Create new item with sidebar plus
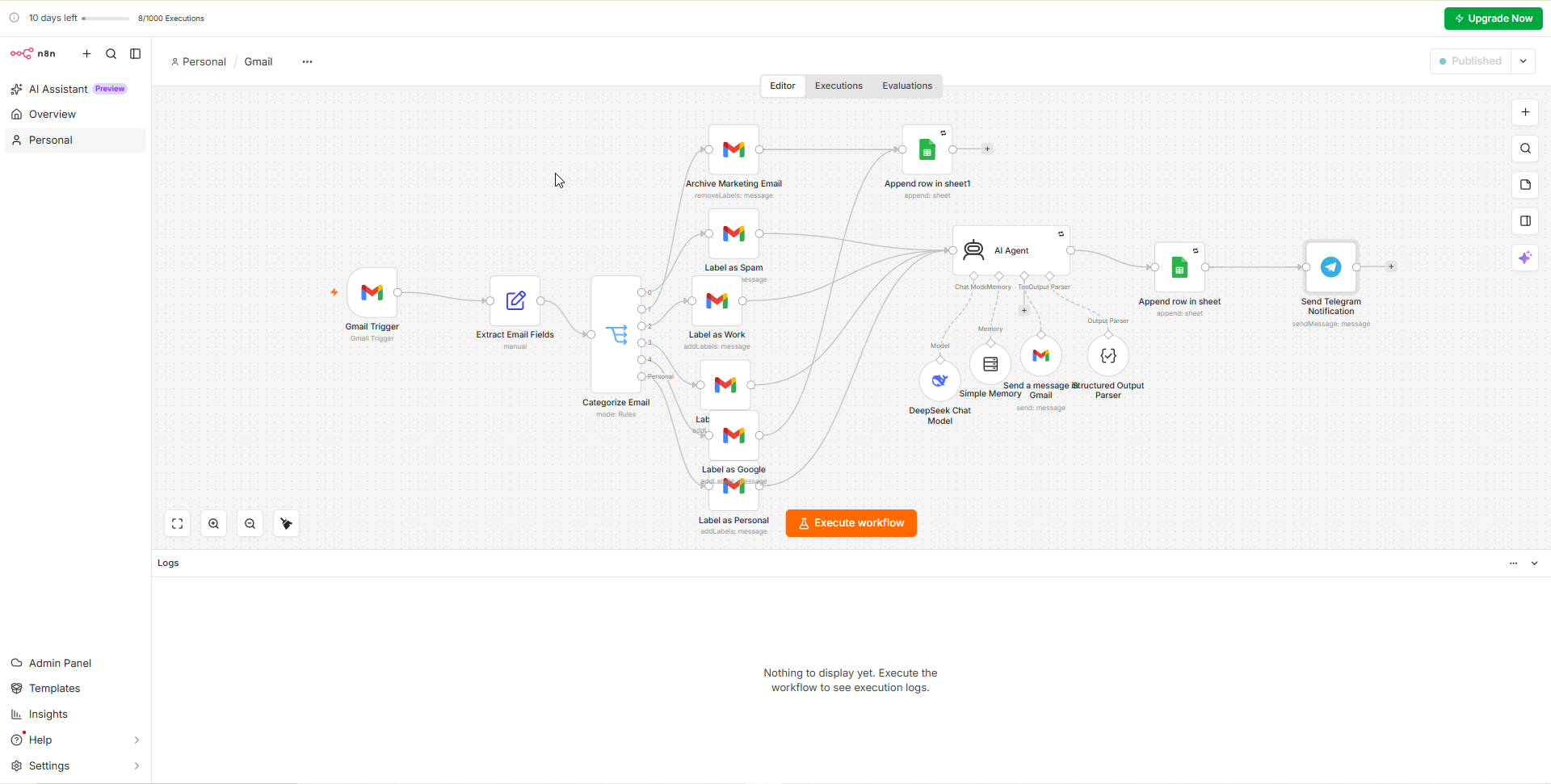This screenshot has width=1551, height=784. click(x=87, y=54)
